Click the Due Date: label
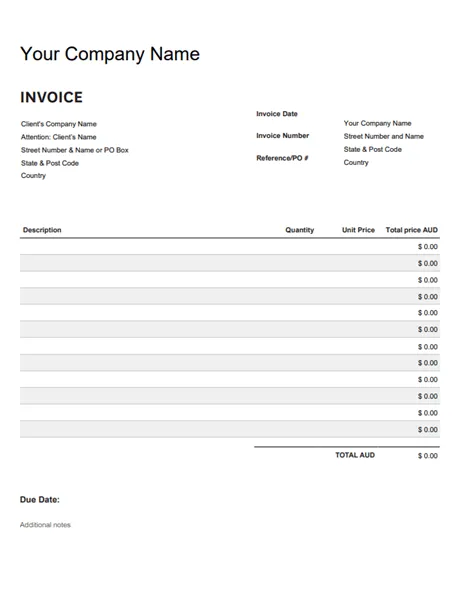Image resolution: width=470 pixels, height=594 pixels. point(40,500)
